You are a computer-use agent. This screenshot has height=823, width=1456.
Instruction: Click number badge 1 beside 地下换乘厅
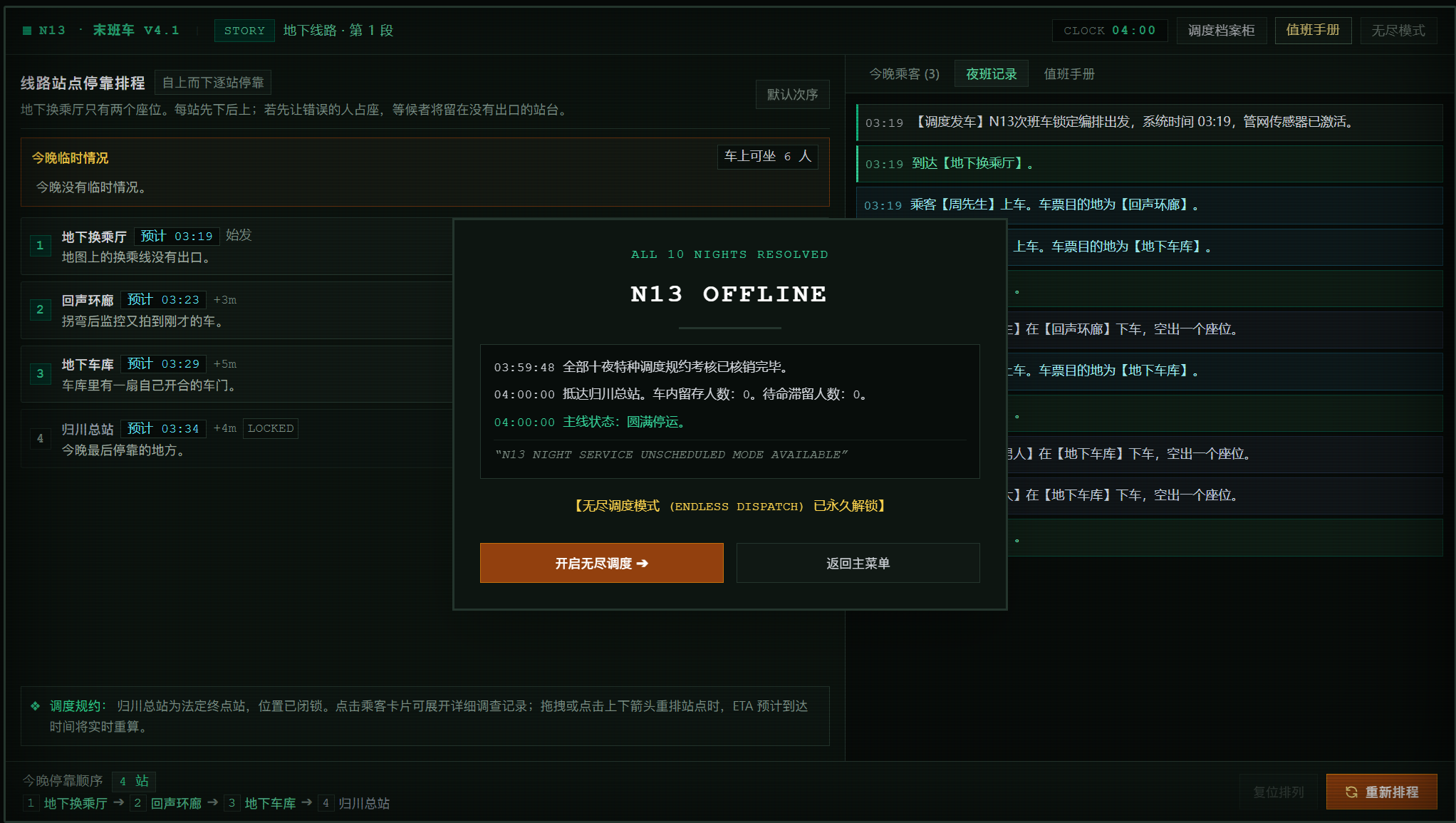[x=40, y=245]
